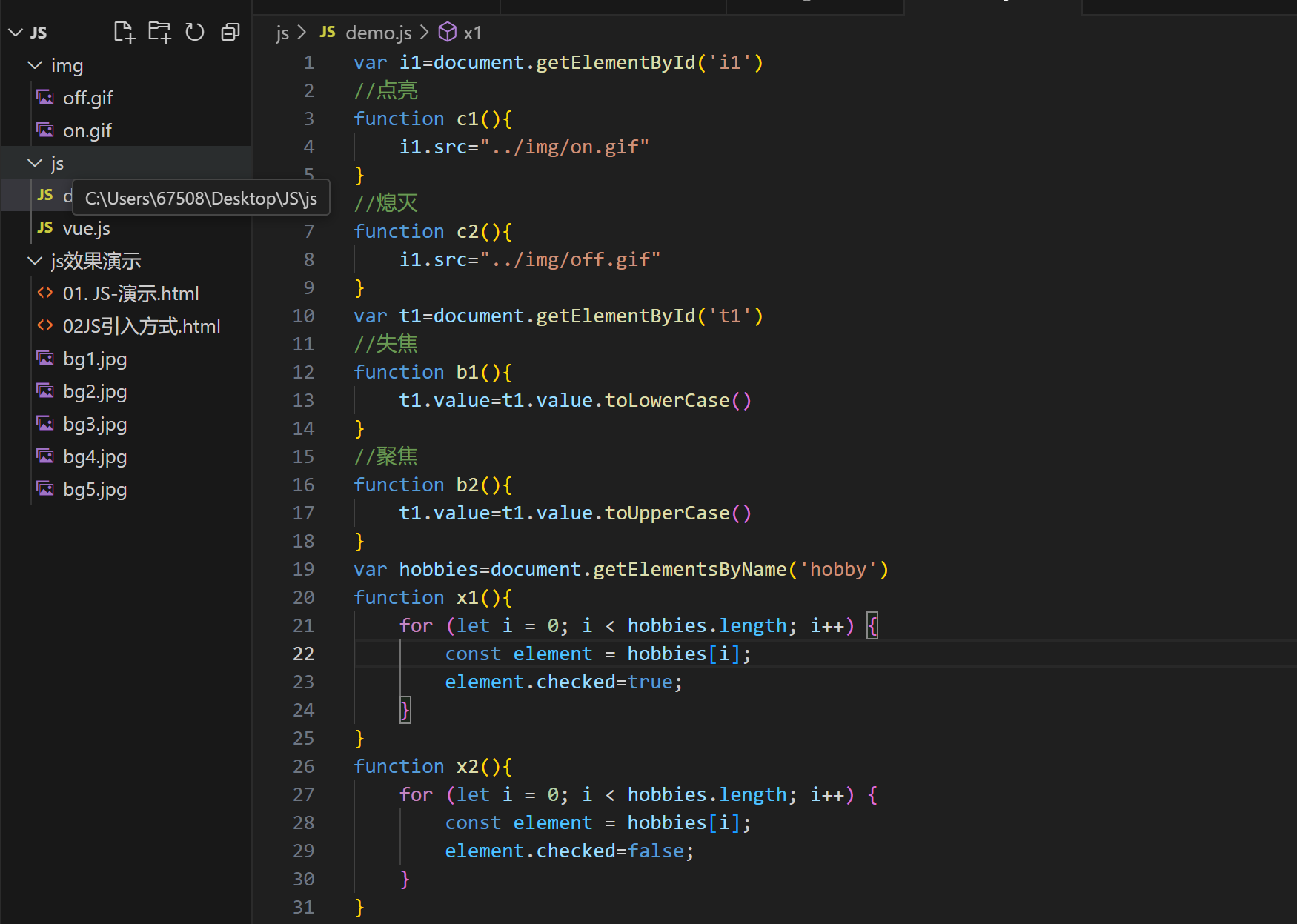
Task: Click line number 1 in the gutter
Action: pyautogui.click(x=309, y=62)
